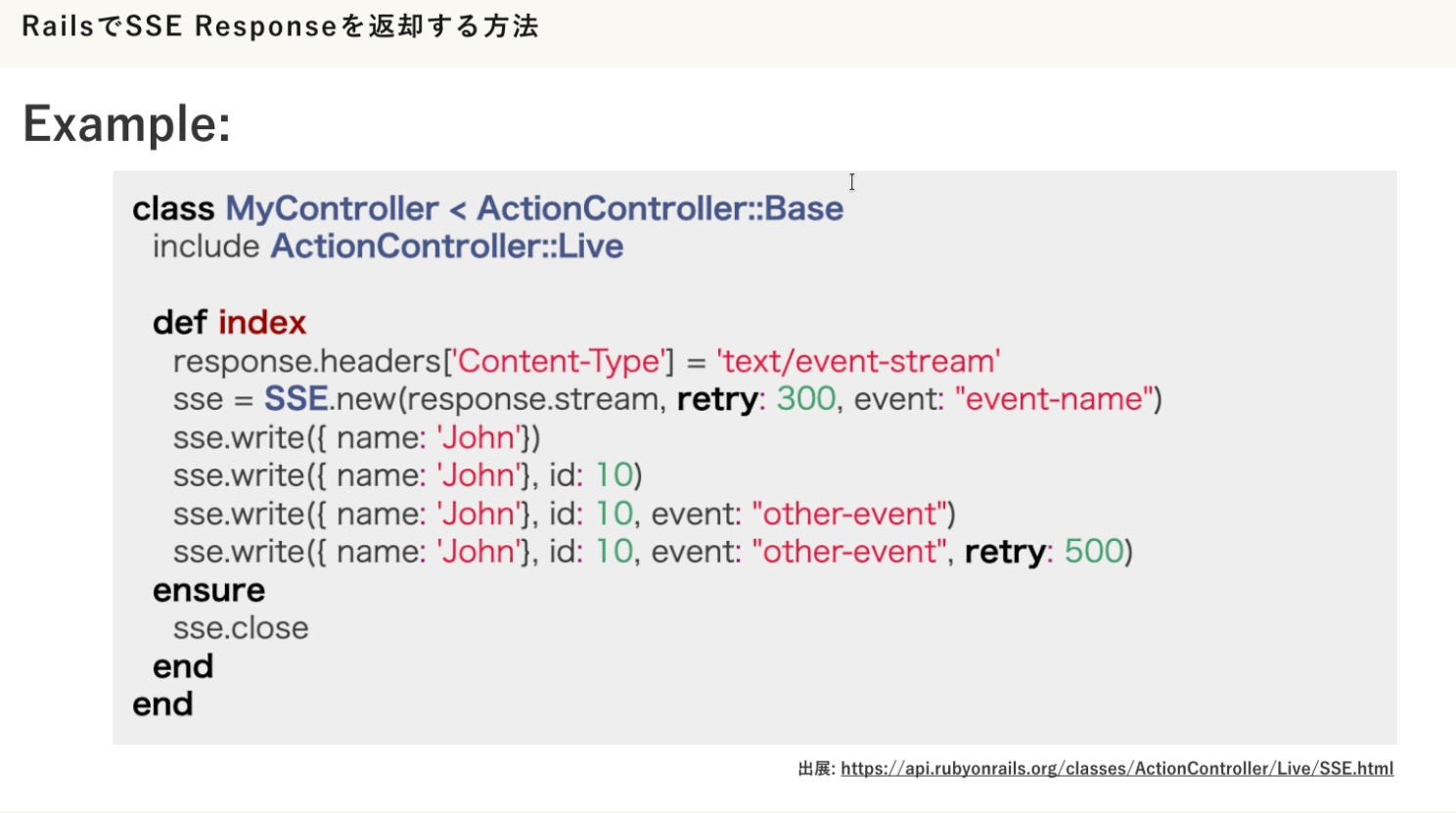Click the '出展:' source label

[x=816, y=768]
